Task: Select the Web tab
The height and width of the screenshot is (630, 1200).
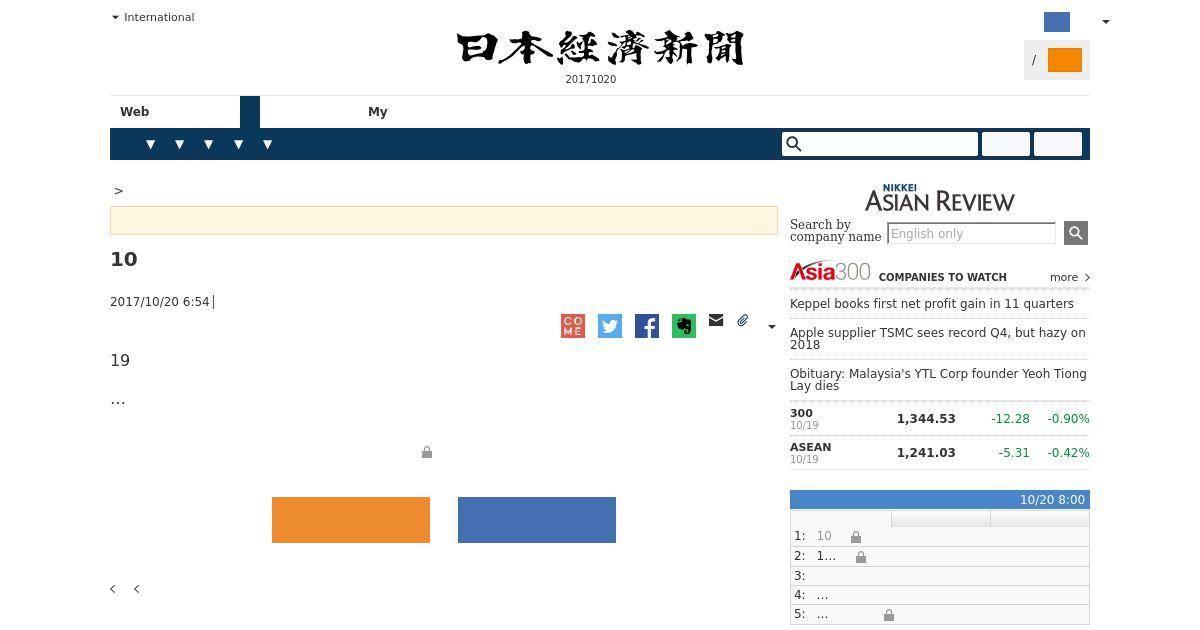Action: tap(135, 112)
